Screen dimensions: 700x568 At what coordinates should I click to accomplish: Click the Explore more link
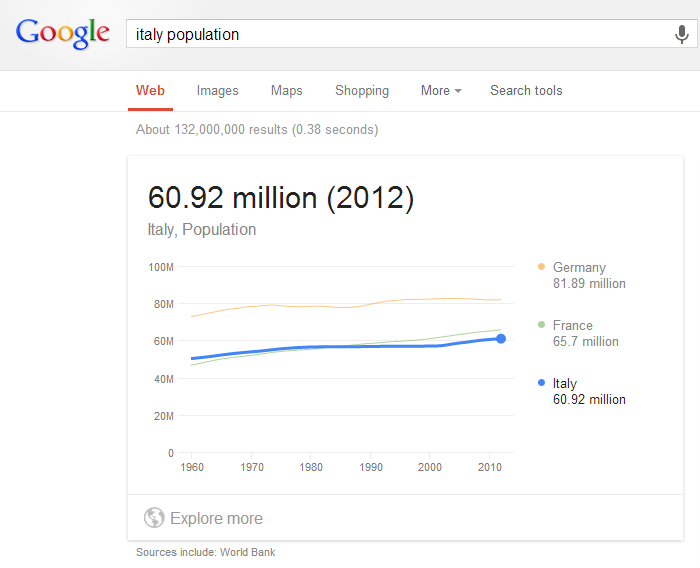pos(216,518)
